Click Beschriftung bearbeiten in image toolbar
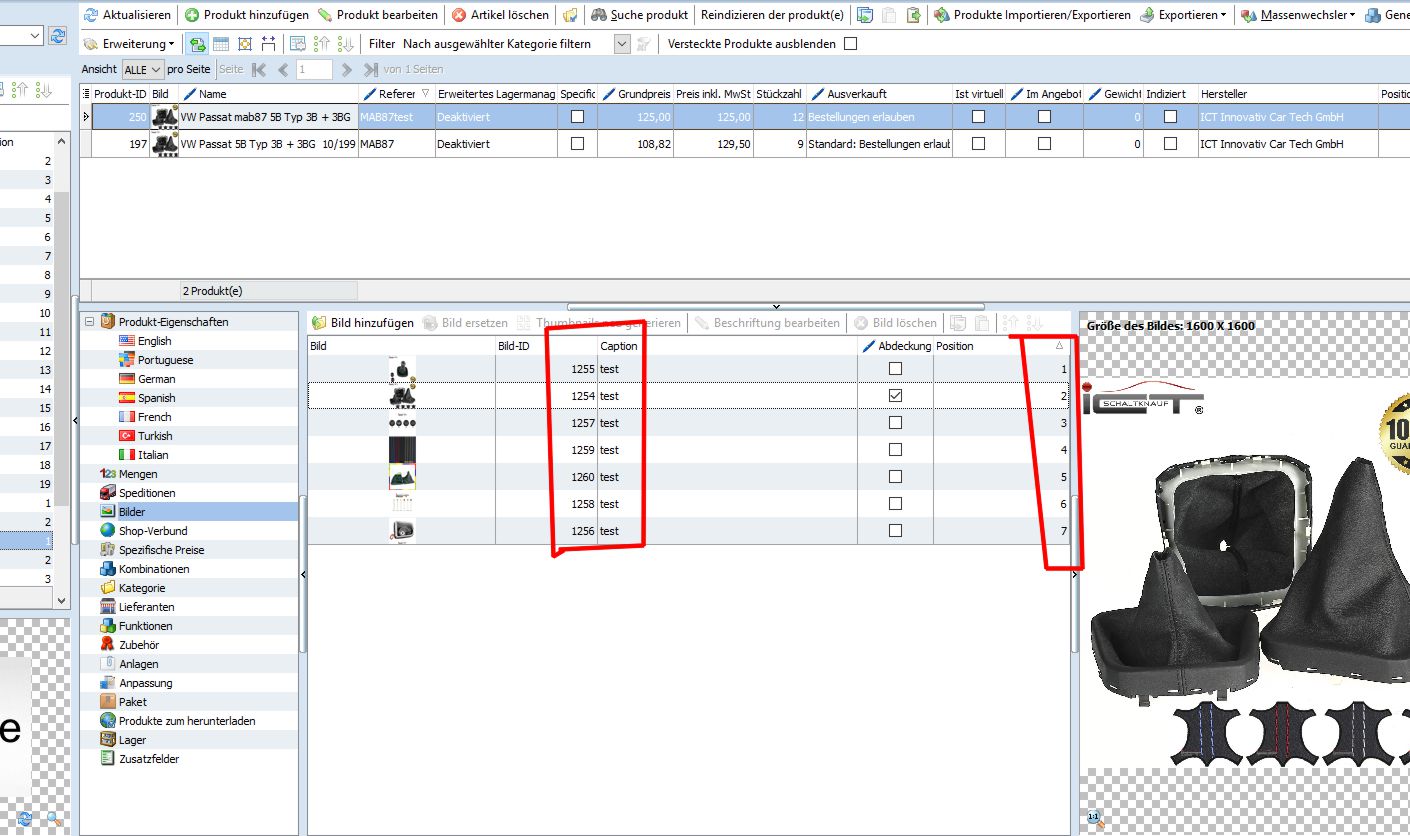Image resolution: width=1410 pixels, height=836 pixels. (x=768, y=323)
